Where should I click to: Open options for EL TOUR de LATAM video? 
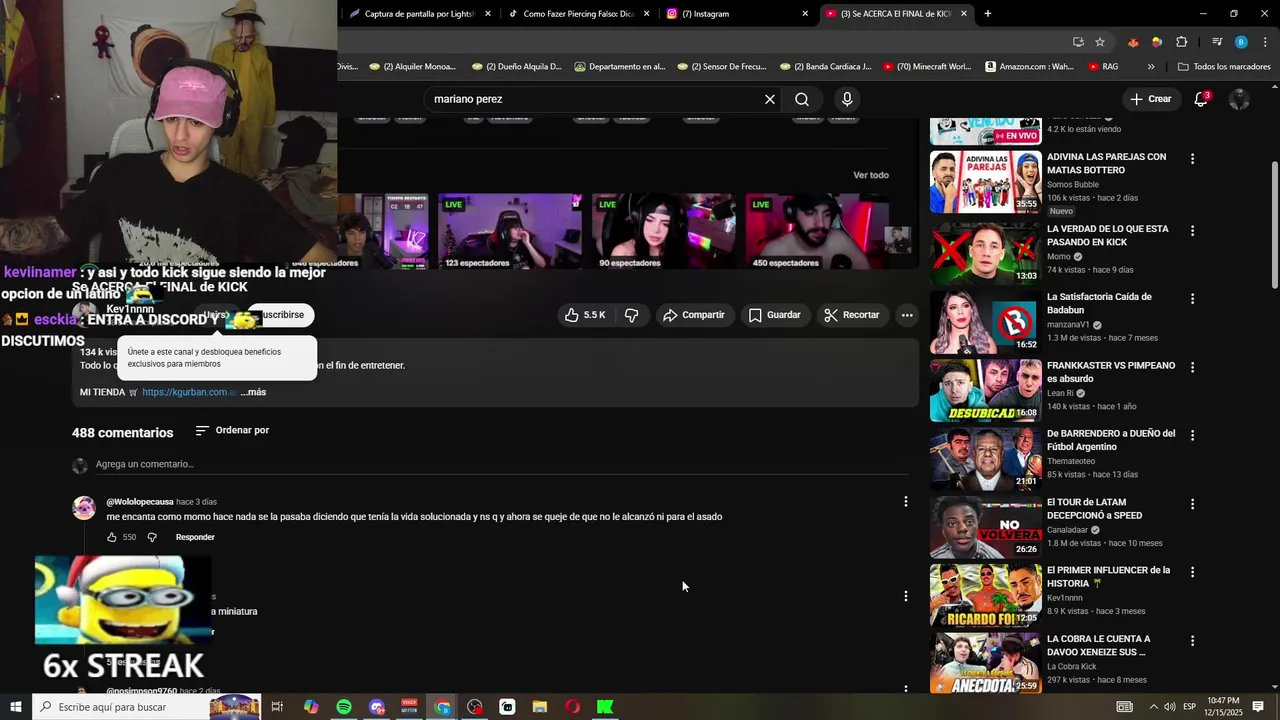click(1192, 504)
